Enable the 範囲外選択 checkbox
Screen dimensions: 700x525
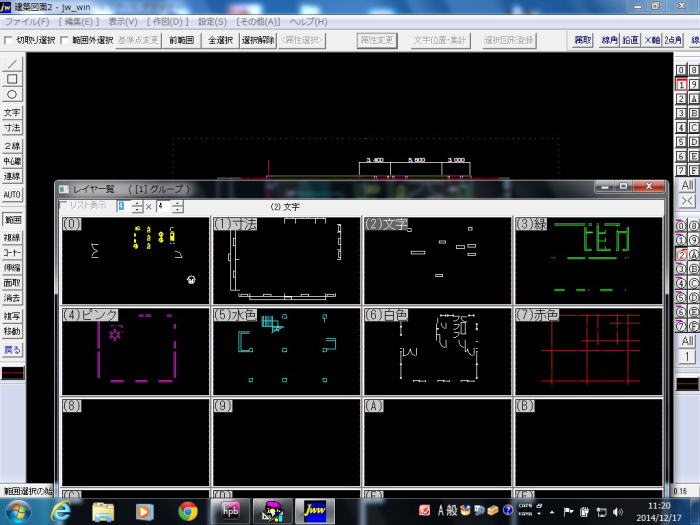coord(64,41)
